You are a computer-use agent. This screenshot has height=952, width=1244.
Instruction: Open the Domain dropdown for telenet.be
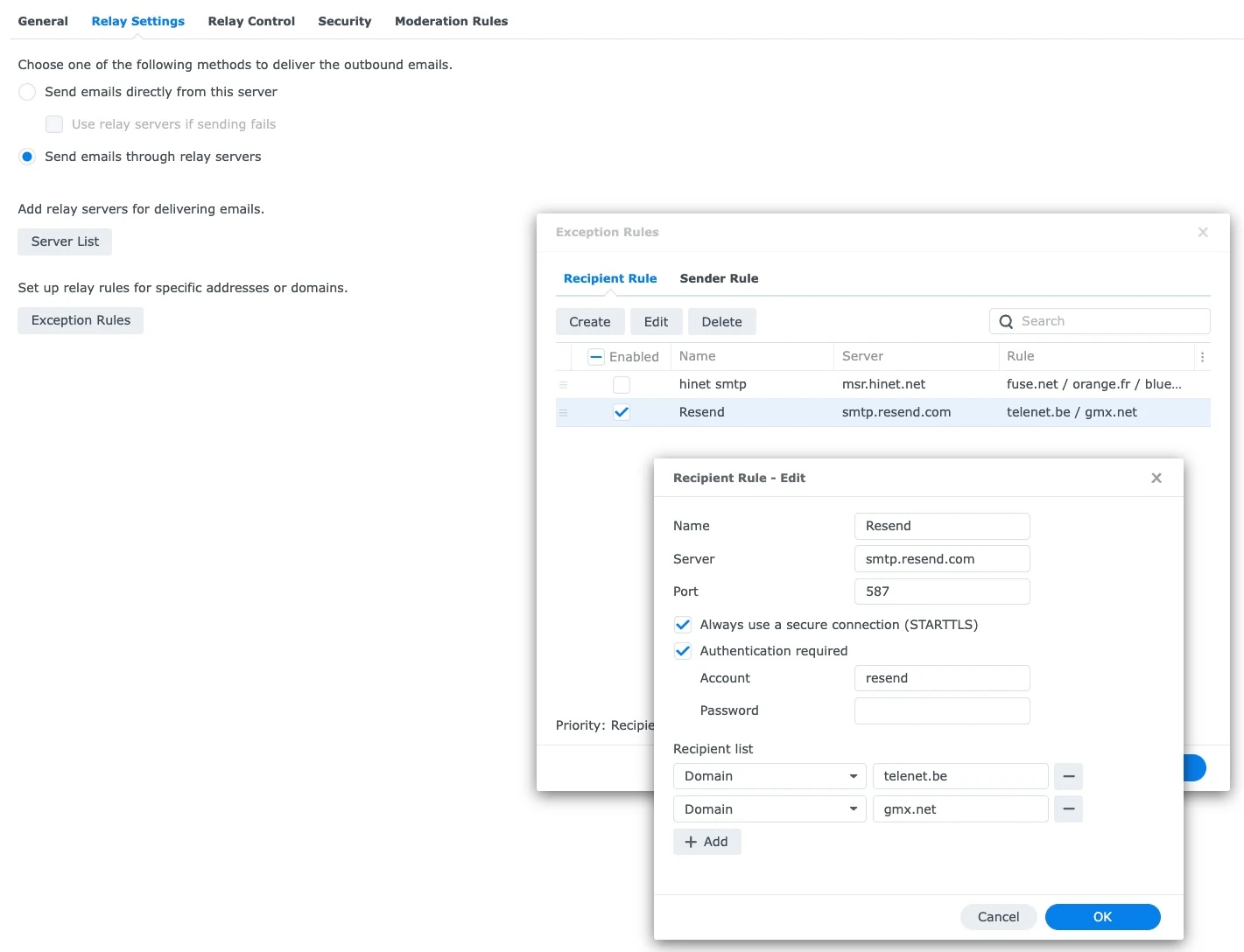pos(770,776)
